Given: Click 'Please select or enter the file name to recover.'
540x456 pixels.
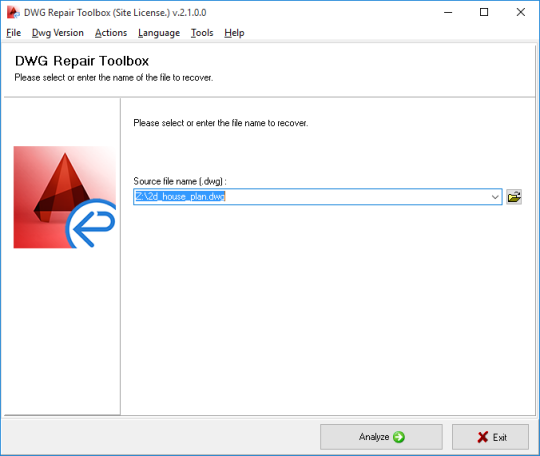Looking at the screenshot, I should coord(221,123).
